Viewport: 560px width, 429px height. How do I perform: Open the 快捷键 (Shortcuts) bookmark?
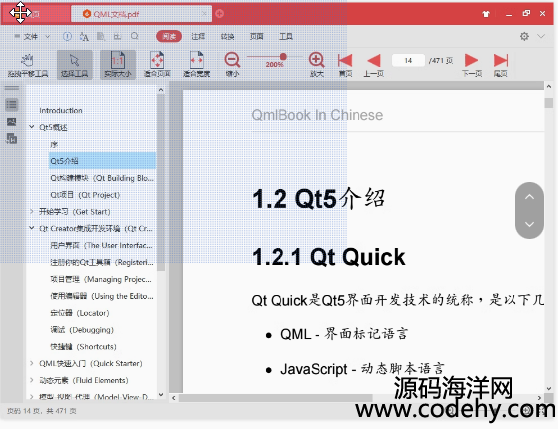[83, 346]
